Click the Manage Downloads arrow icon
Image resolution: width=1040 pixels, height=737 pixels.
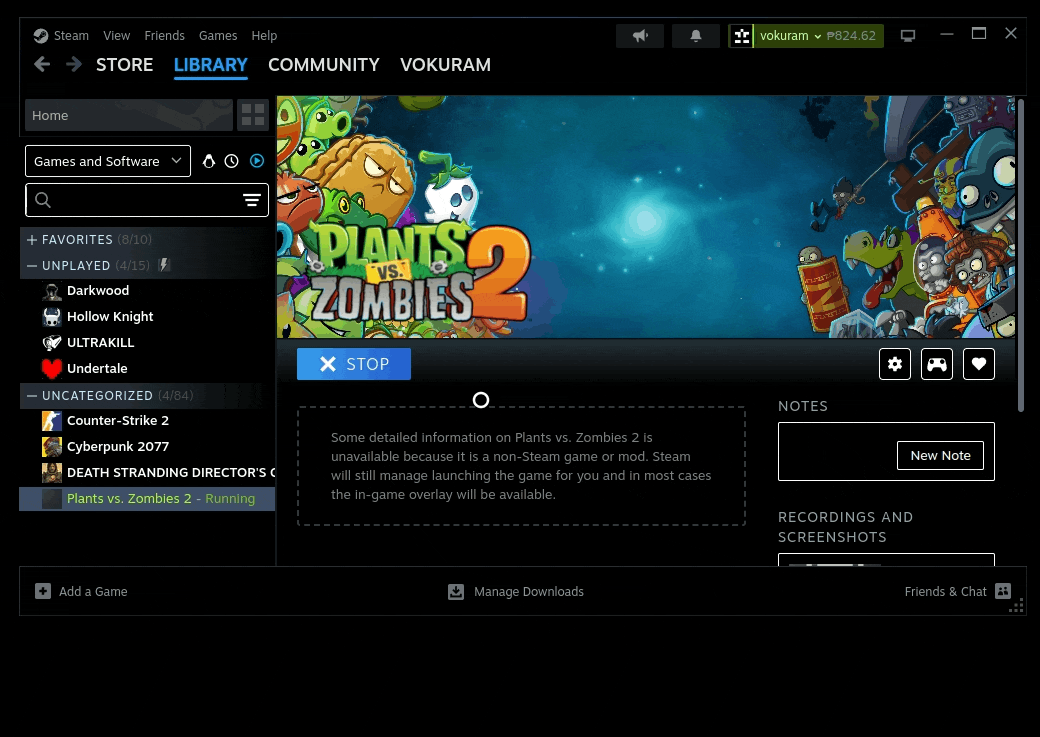click(456, 592)
